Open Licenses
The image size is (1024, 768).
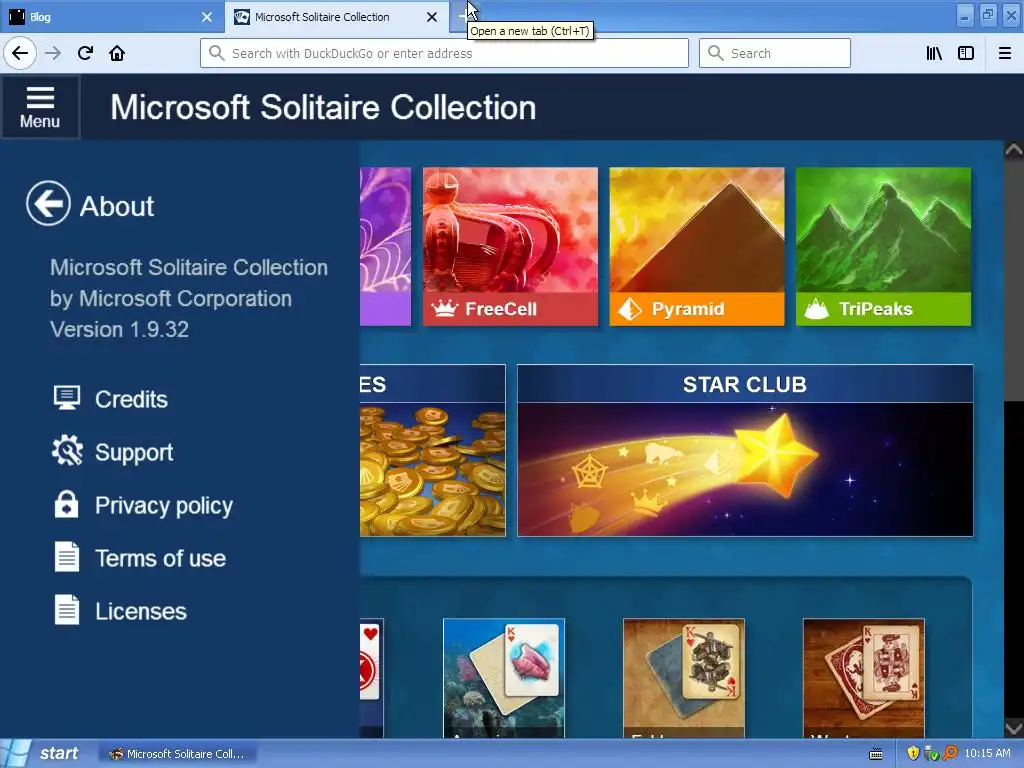coord(141,611)
